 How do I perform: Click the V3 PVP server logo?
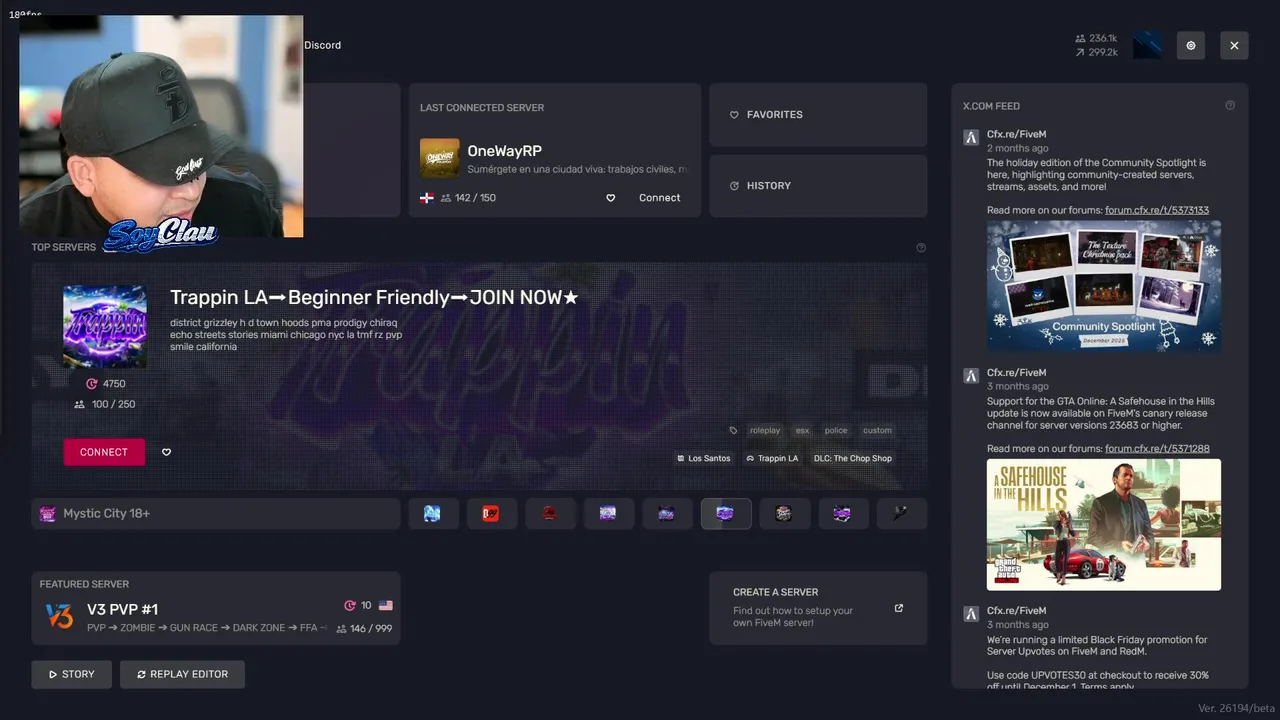point(59,616)
